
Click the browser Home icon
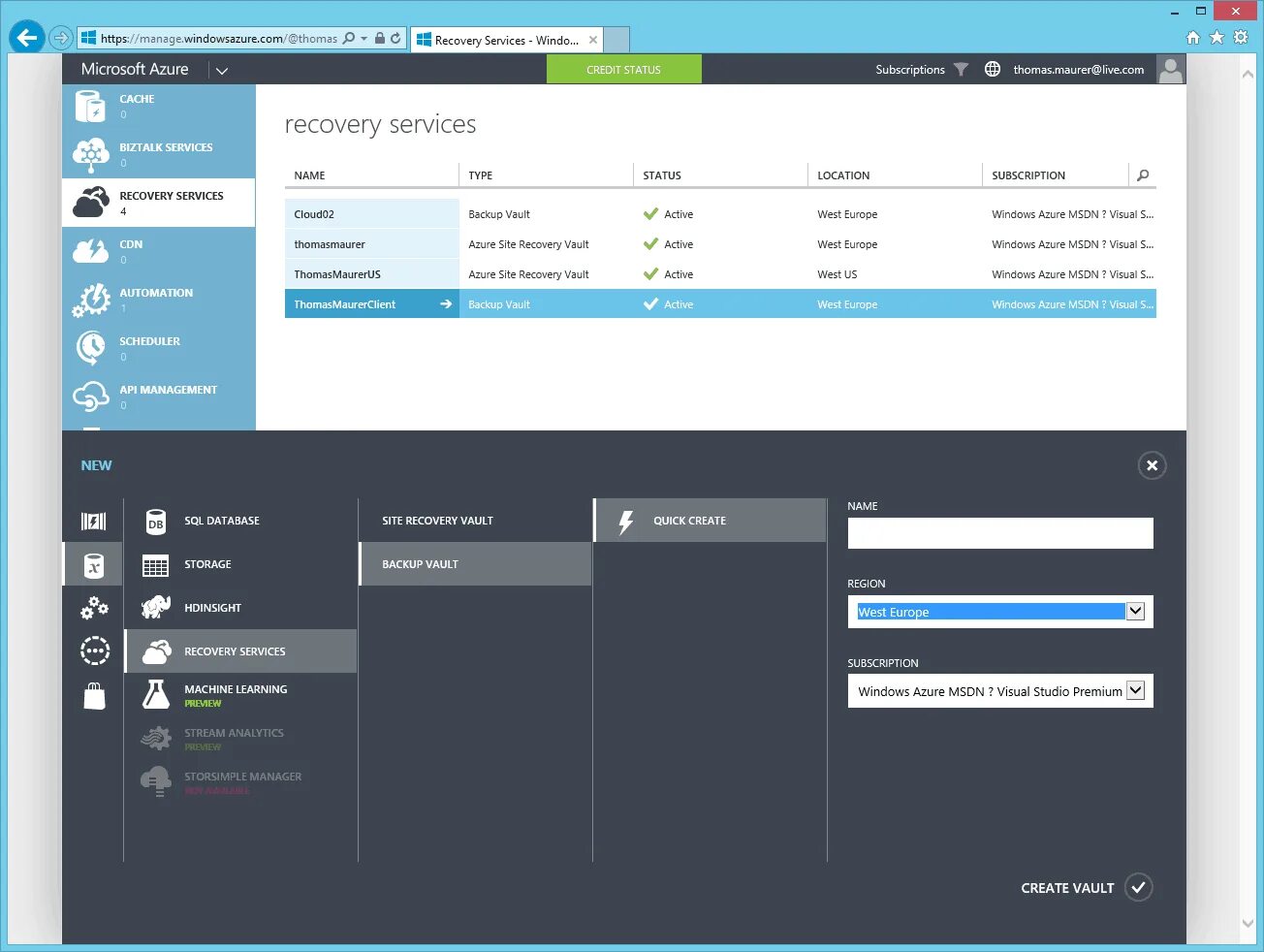(x=1193, y=38)
